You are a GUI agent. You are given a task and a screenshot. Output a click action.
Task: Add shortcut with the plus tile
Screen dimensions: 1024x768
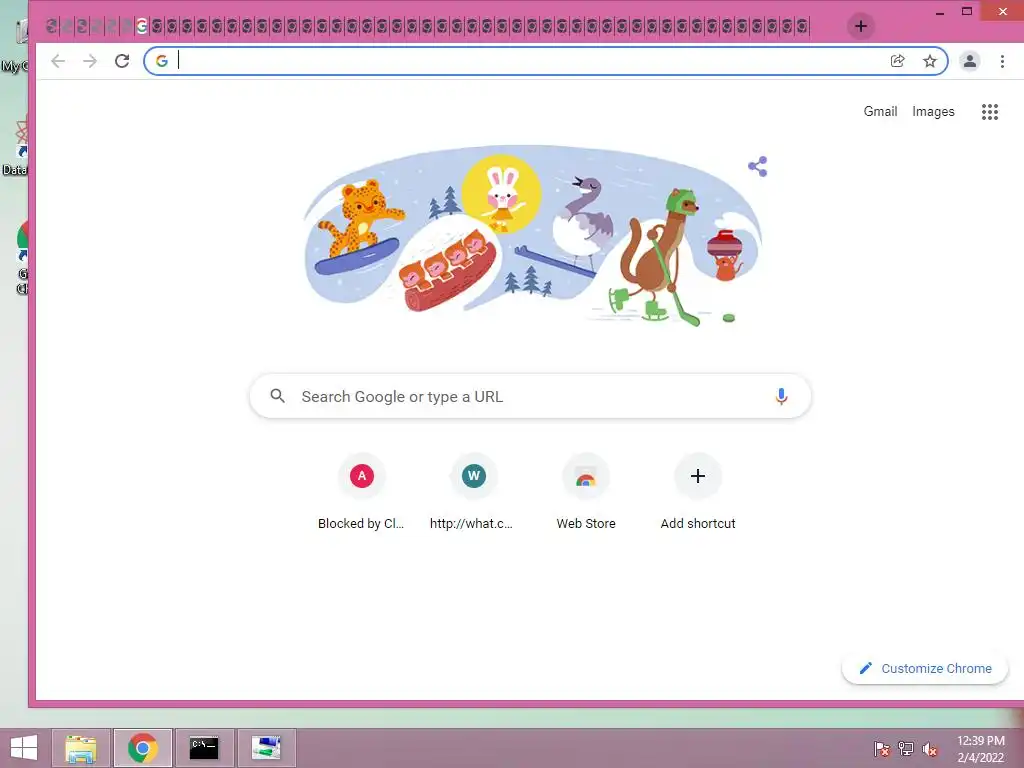pyautogui.click(x=698, y=494)
